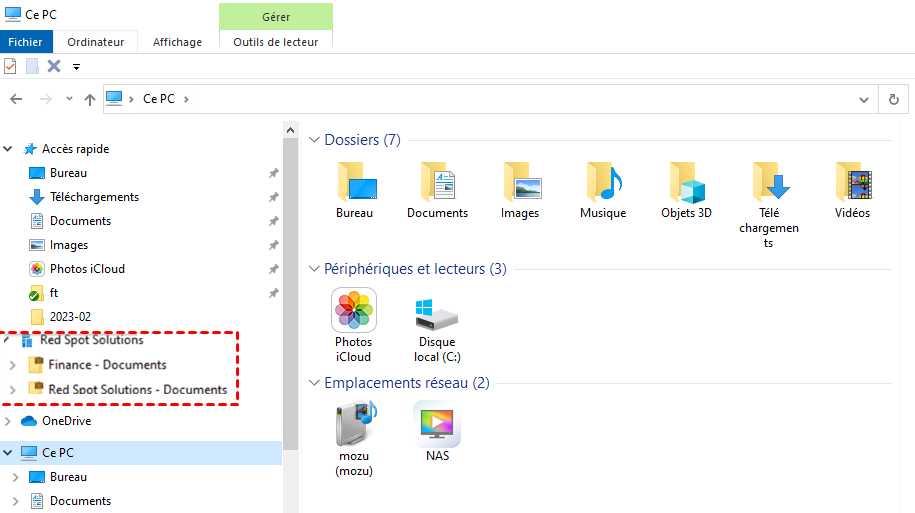Expand the OneDrive tree node
The width and height of the screenshot is (915, 513).
[8, 421]
